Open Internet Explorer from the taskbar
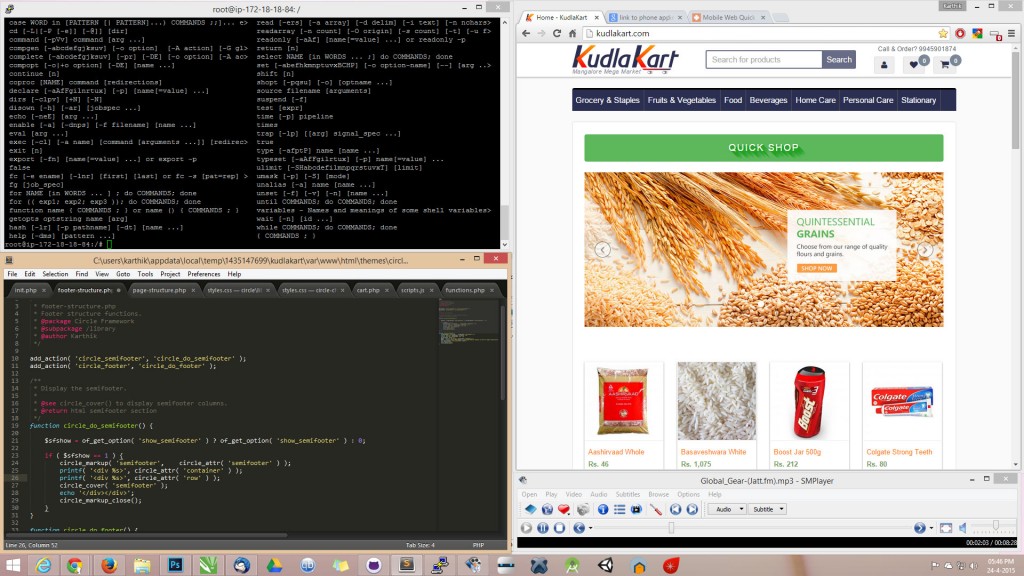 [x=43, y=565]
